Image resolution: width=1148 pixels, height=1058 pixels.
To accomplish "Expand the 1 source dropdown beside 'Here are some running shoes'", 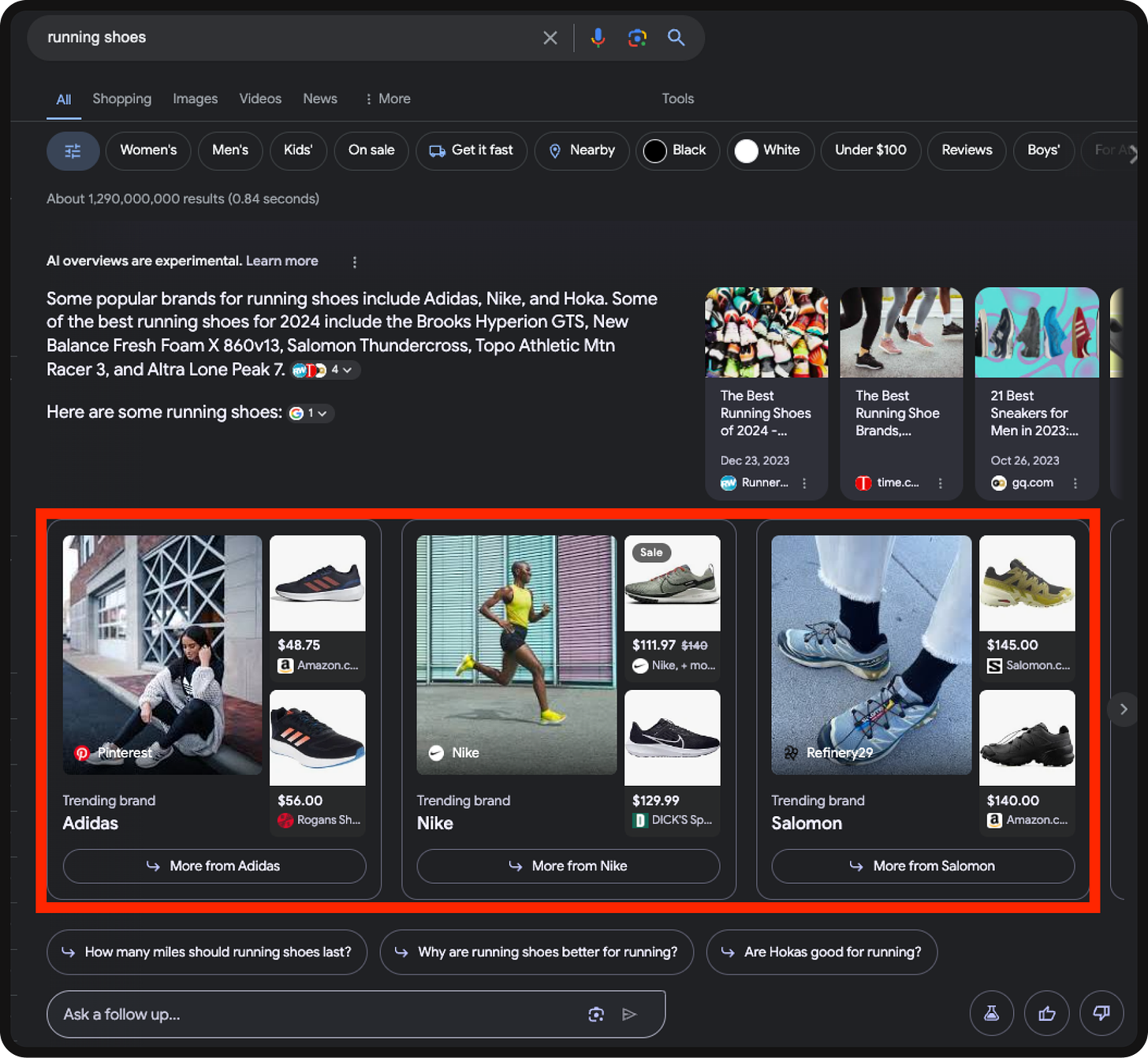I will [x=311, y=413].
